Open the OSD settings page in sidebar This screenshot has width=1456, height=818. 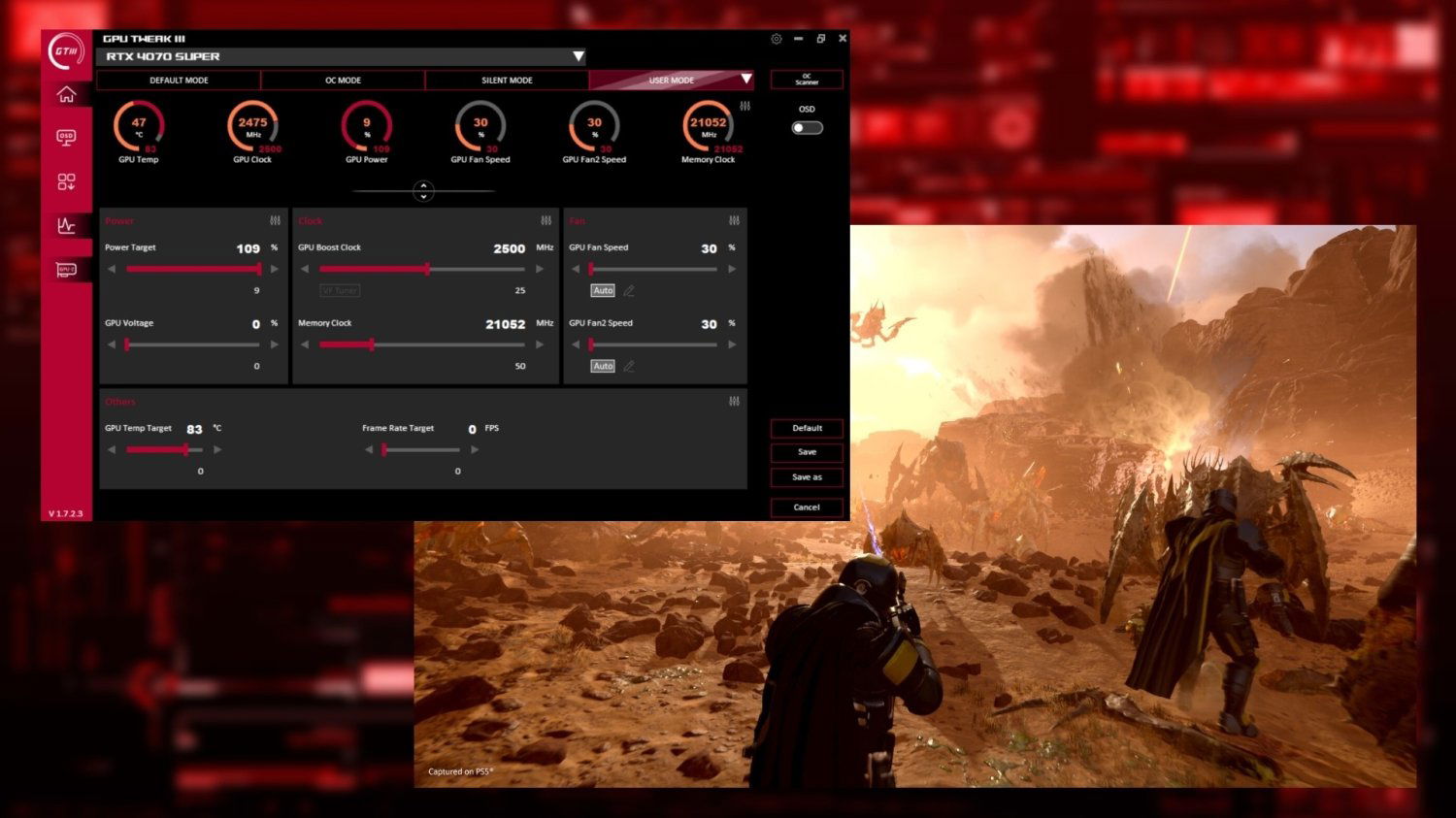point(66,138)
